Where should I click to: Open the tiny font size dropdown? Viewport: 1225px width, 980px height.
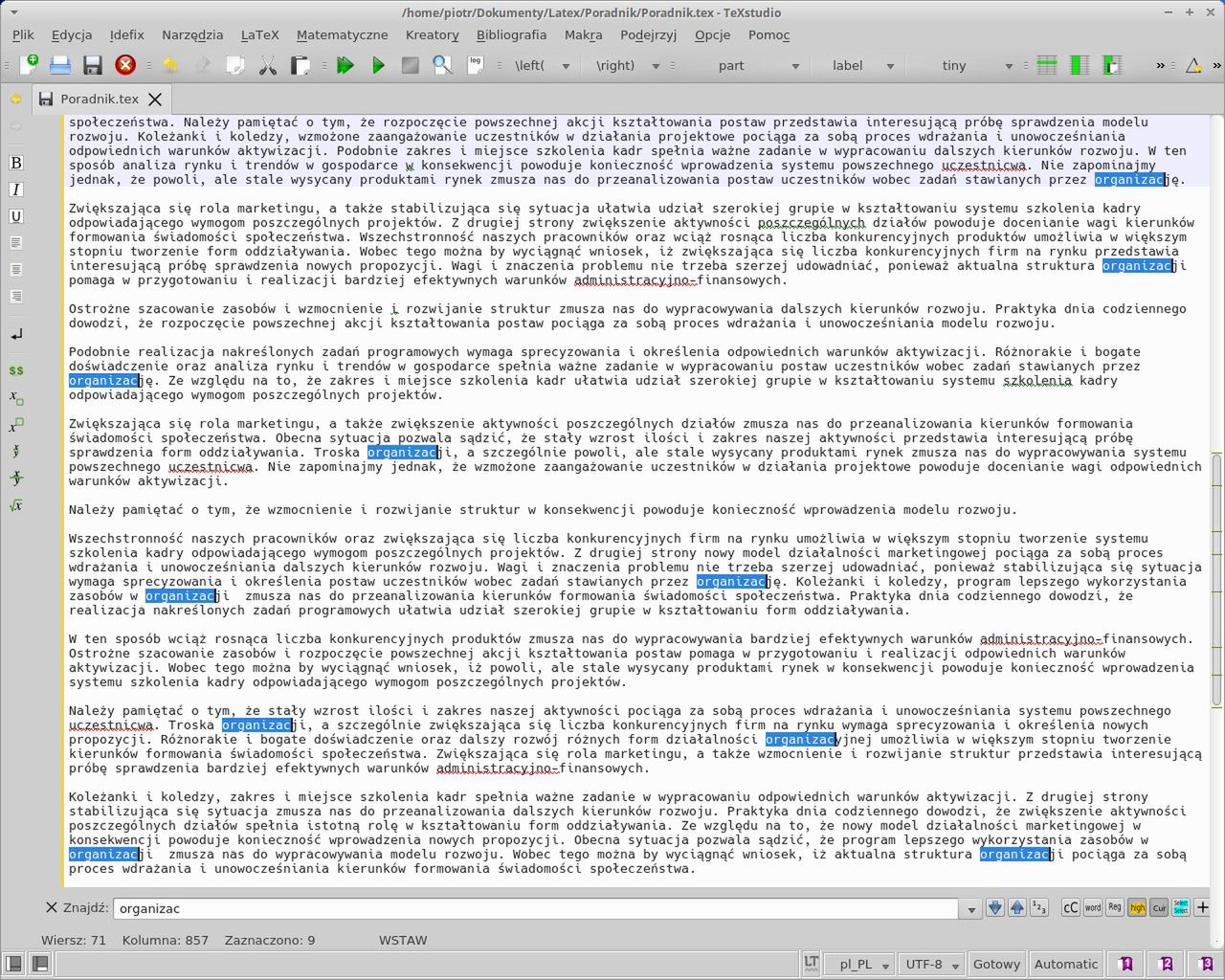tap(965, 65)
